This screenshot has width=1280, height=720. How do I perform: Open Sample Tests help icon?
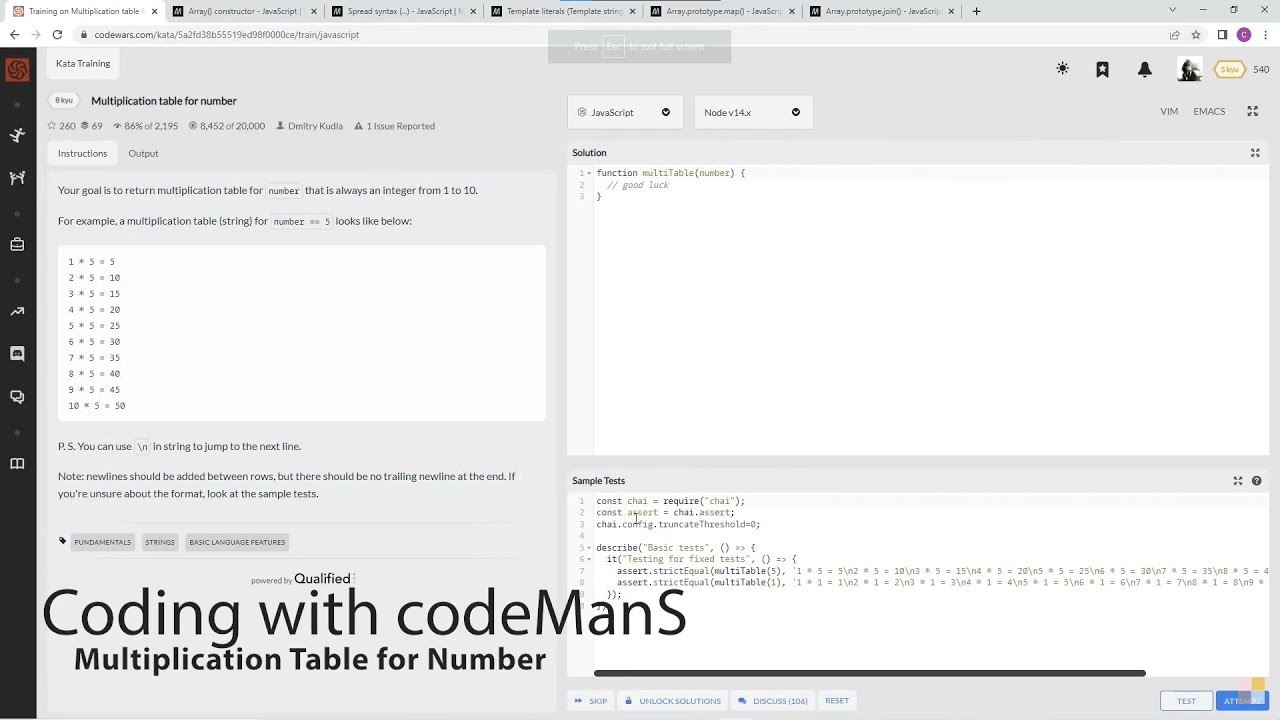pos(1257,481)
